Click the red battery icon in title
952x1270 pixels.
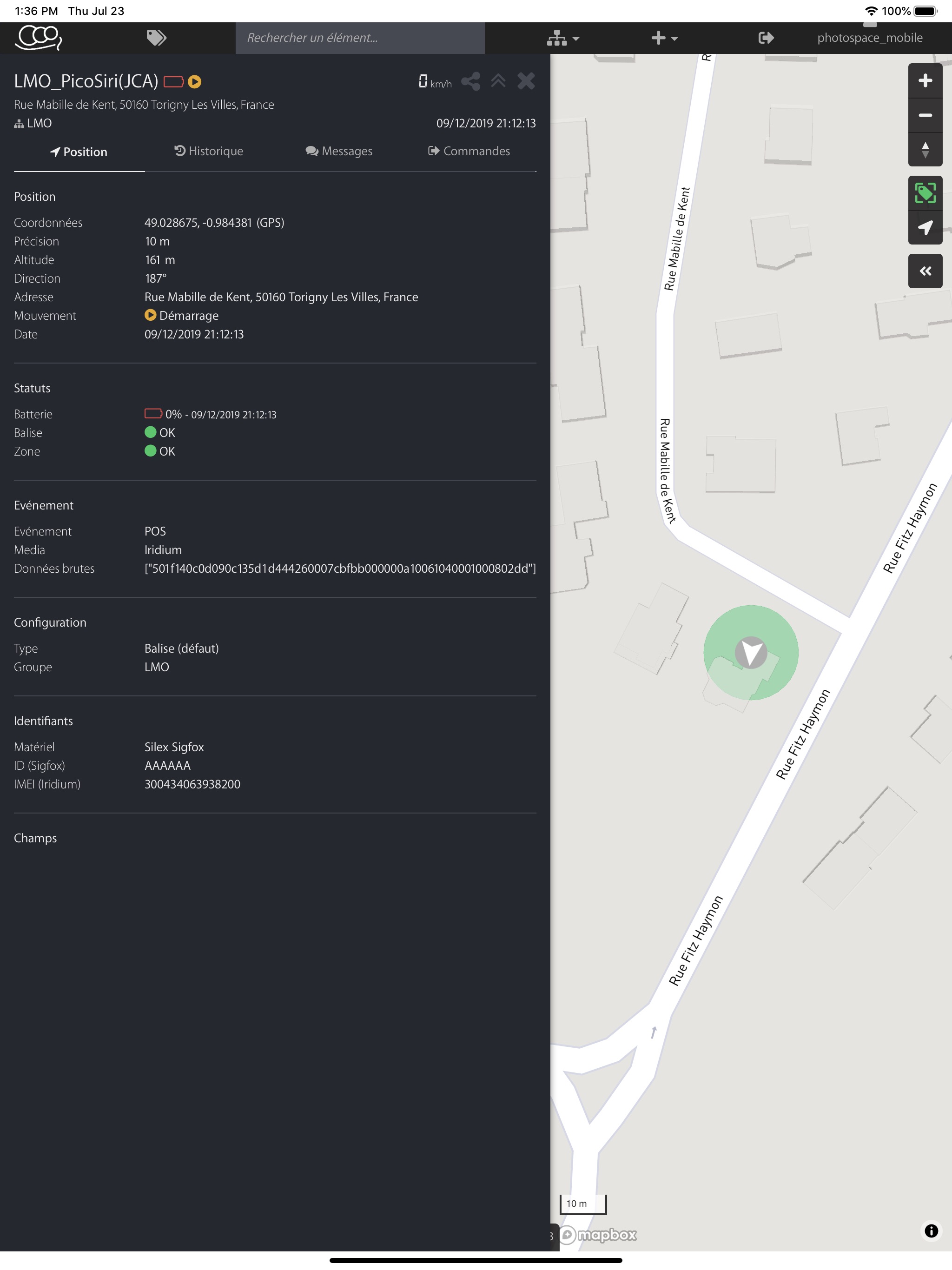coord(173,81)
